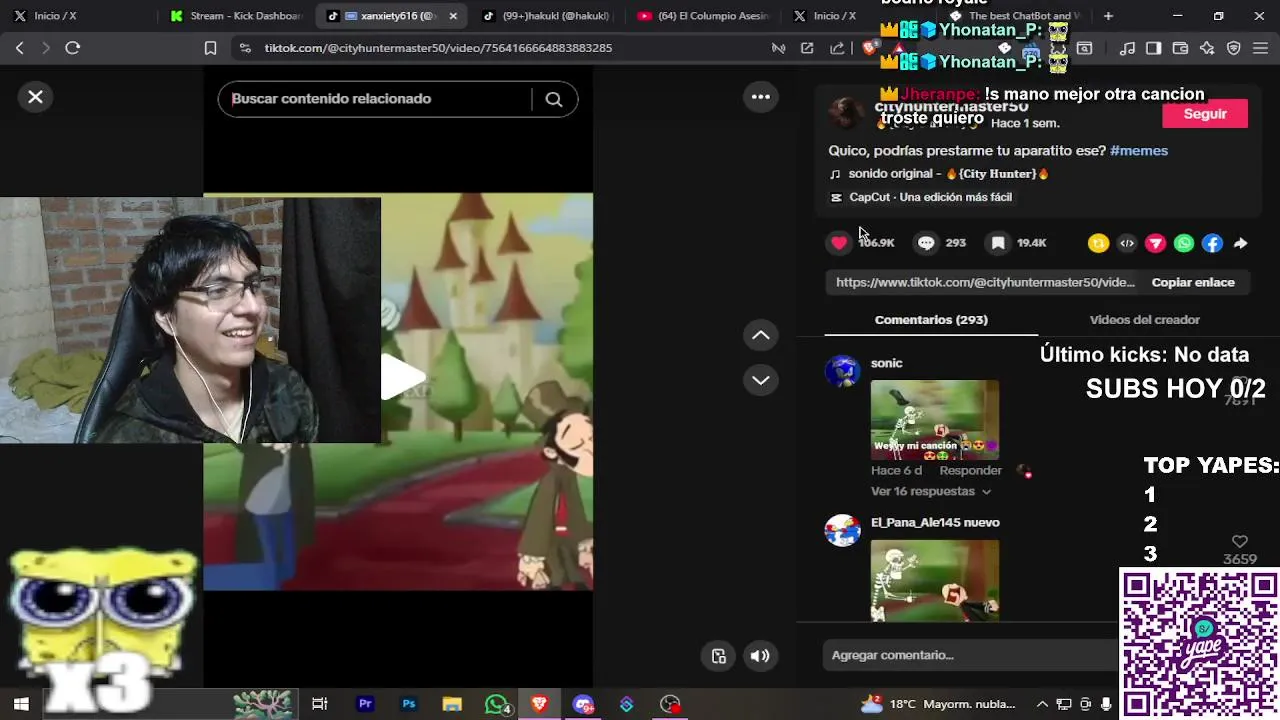
Task: Open comments via speech bubble icon
Action: point(926,243)
